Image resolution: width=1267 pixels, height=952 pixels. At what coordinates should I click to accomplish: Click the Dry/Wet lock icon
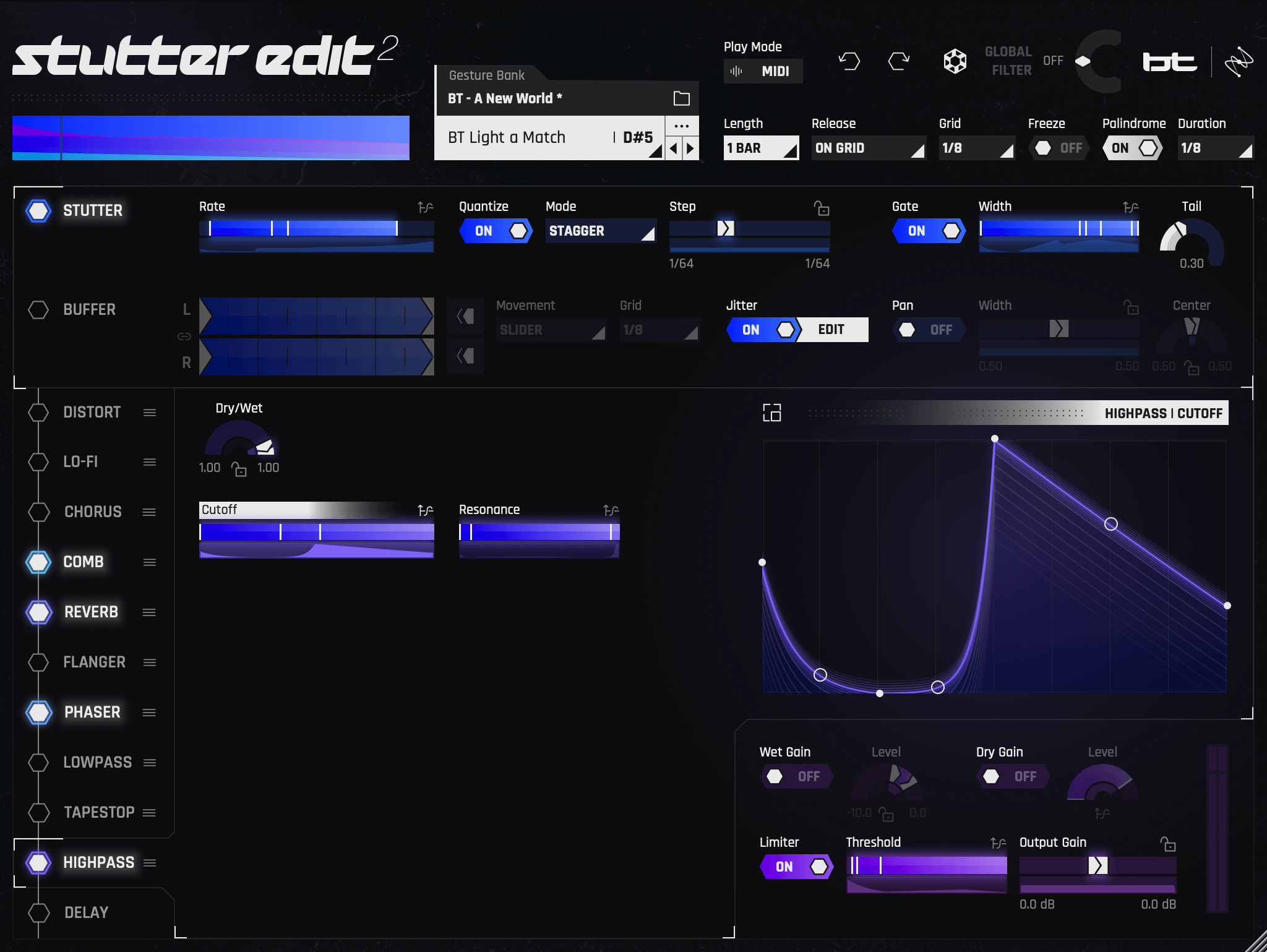(x=239, y=470)
